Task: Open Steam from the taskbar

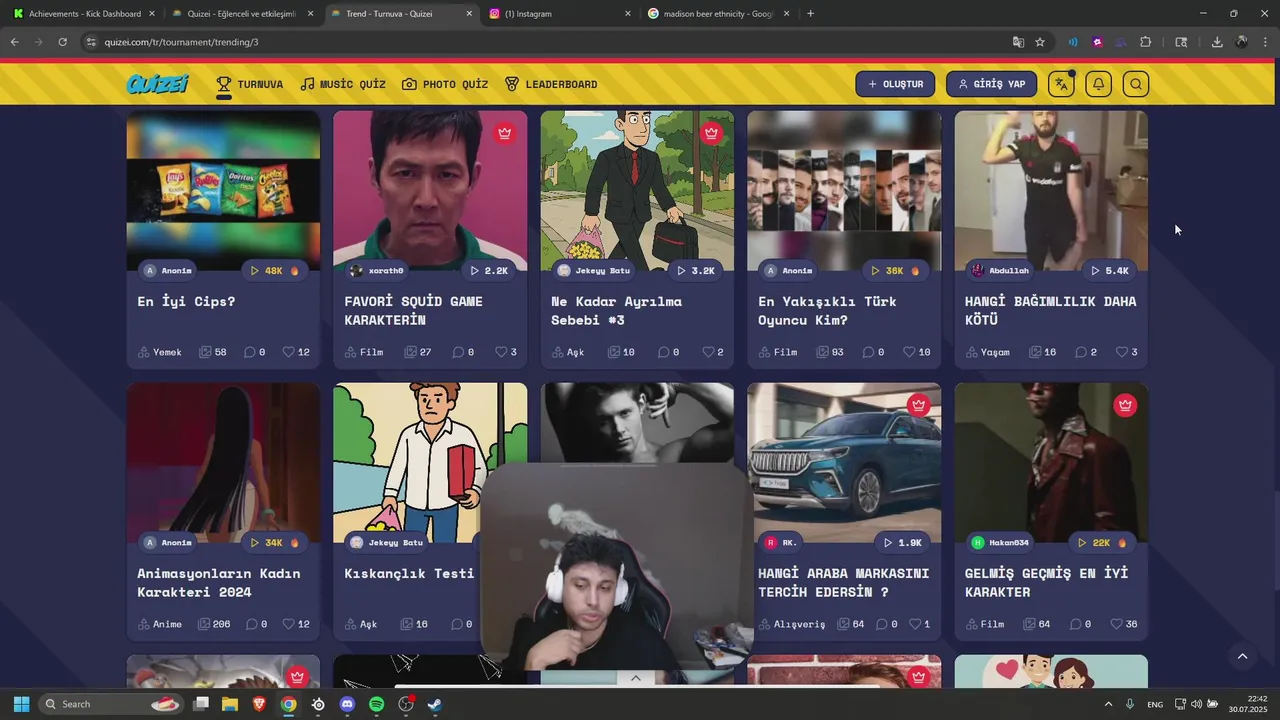Action: coord(434,704)
